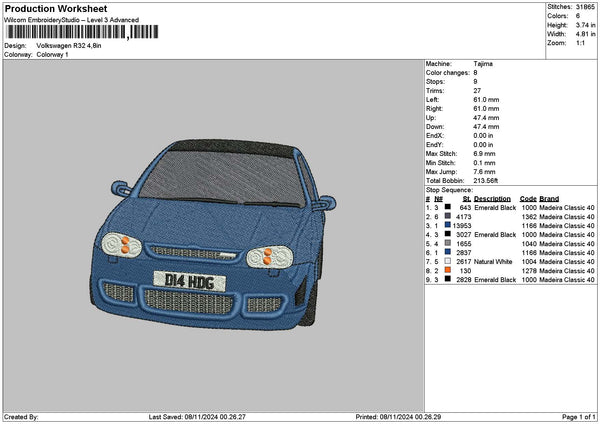Click the 'St.' column header
Screen dimensions: 600x424
tap(467, 199)
